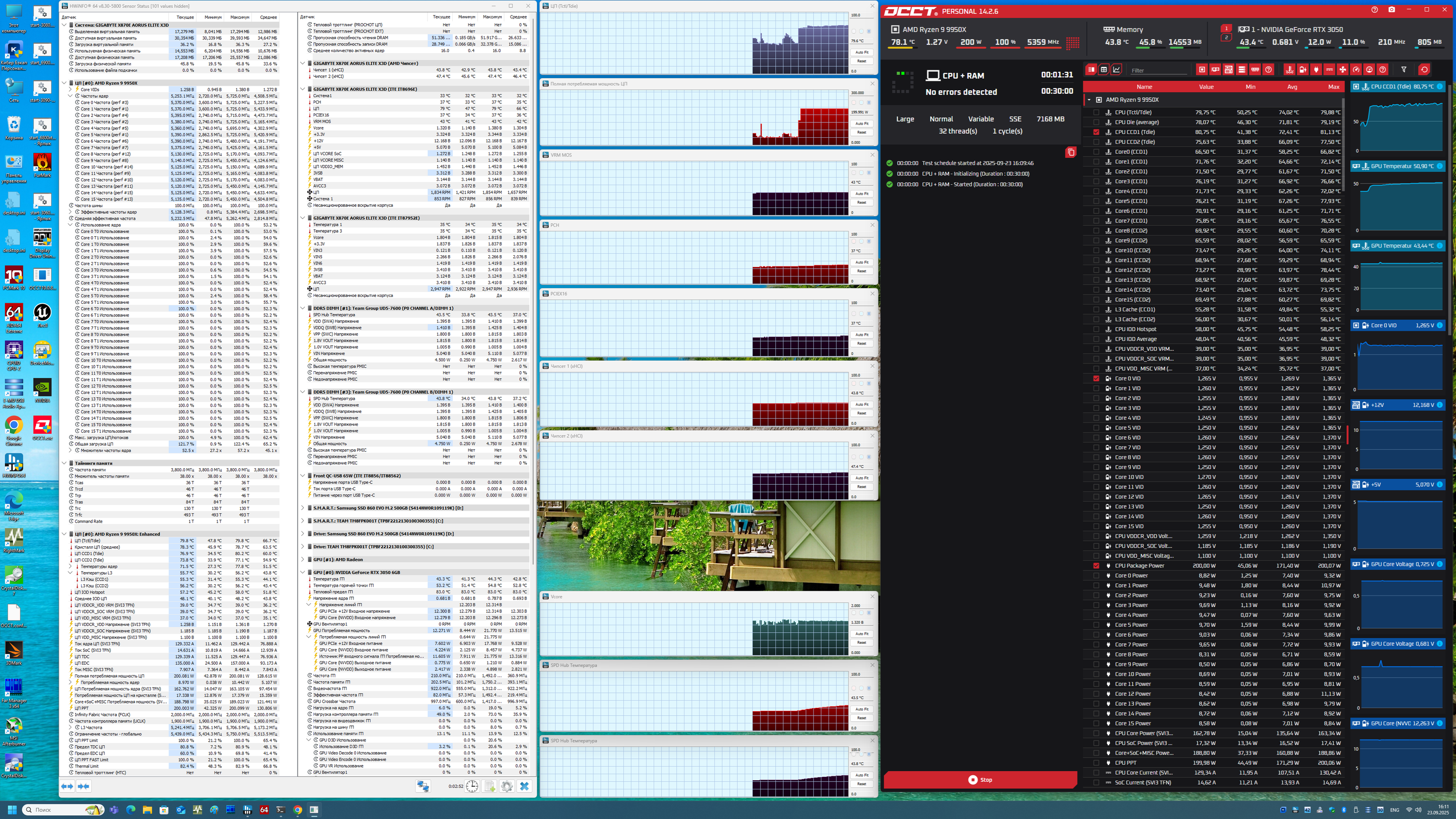Viewport: 1456px width, 819px height.
Task: Click OCCT temperature sensors filter icon
Action: 1289,69
